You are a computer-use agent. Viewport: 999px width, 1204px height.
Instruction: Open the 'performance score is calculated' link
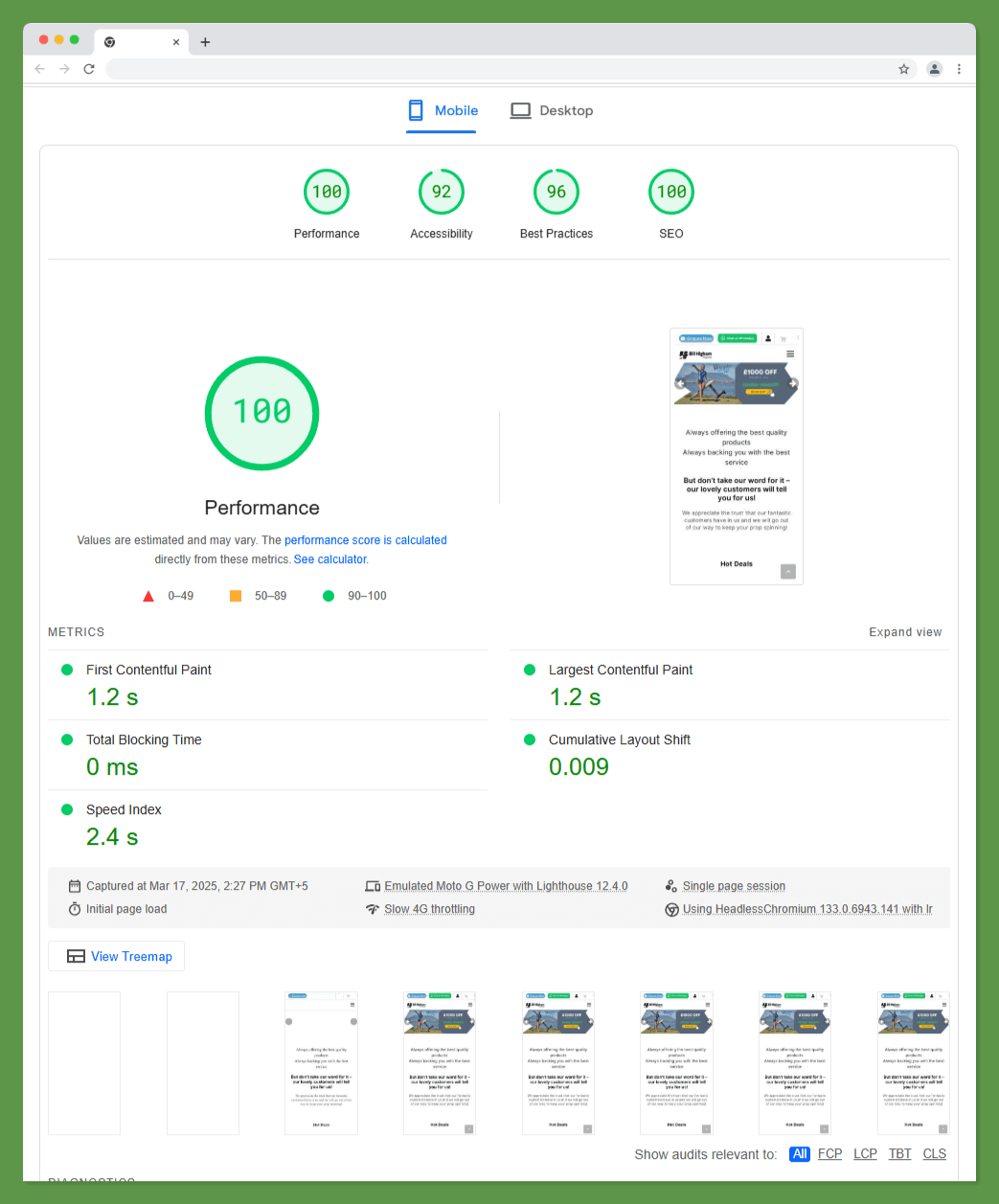pyautogui.click(x=366, y=540)
